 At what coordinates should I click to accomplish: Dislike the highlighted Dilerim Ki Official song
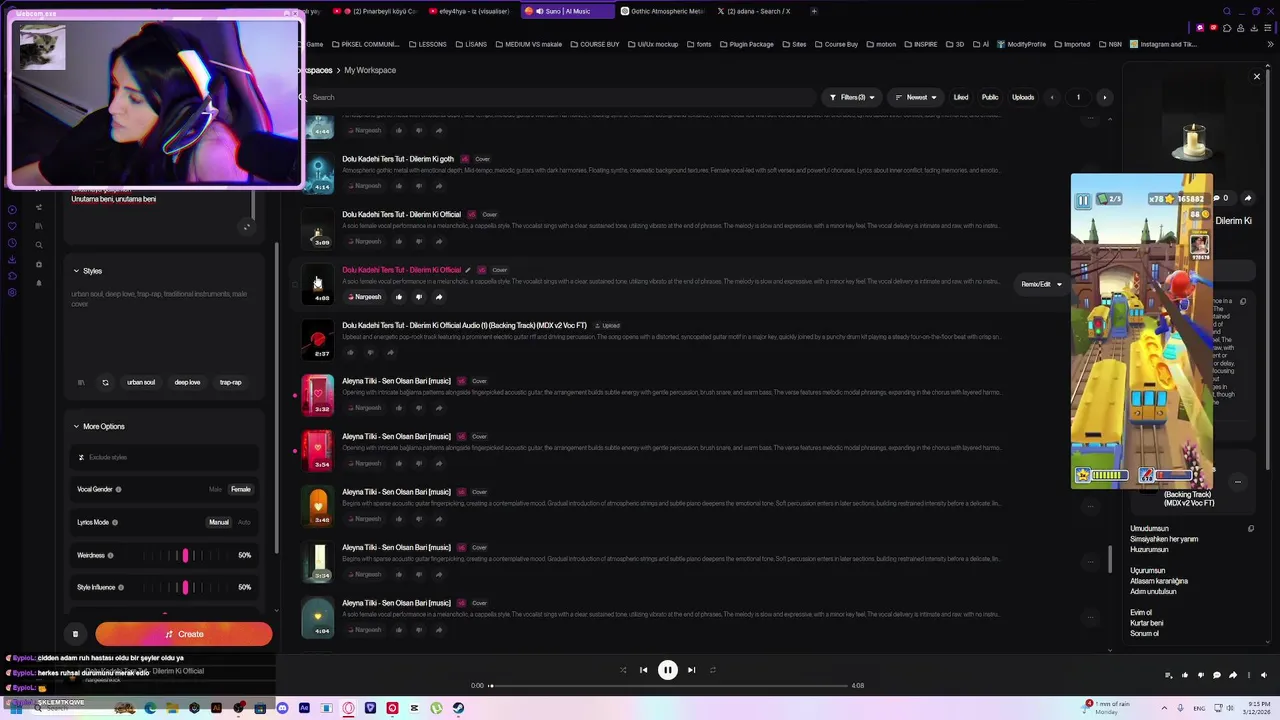pos(419,297)
